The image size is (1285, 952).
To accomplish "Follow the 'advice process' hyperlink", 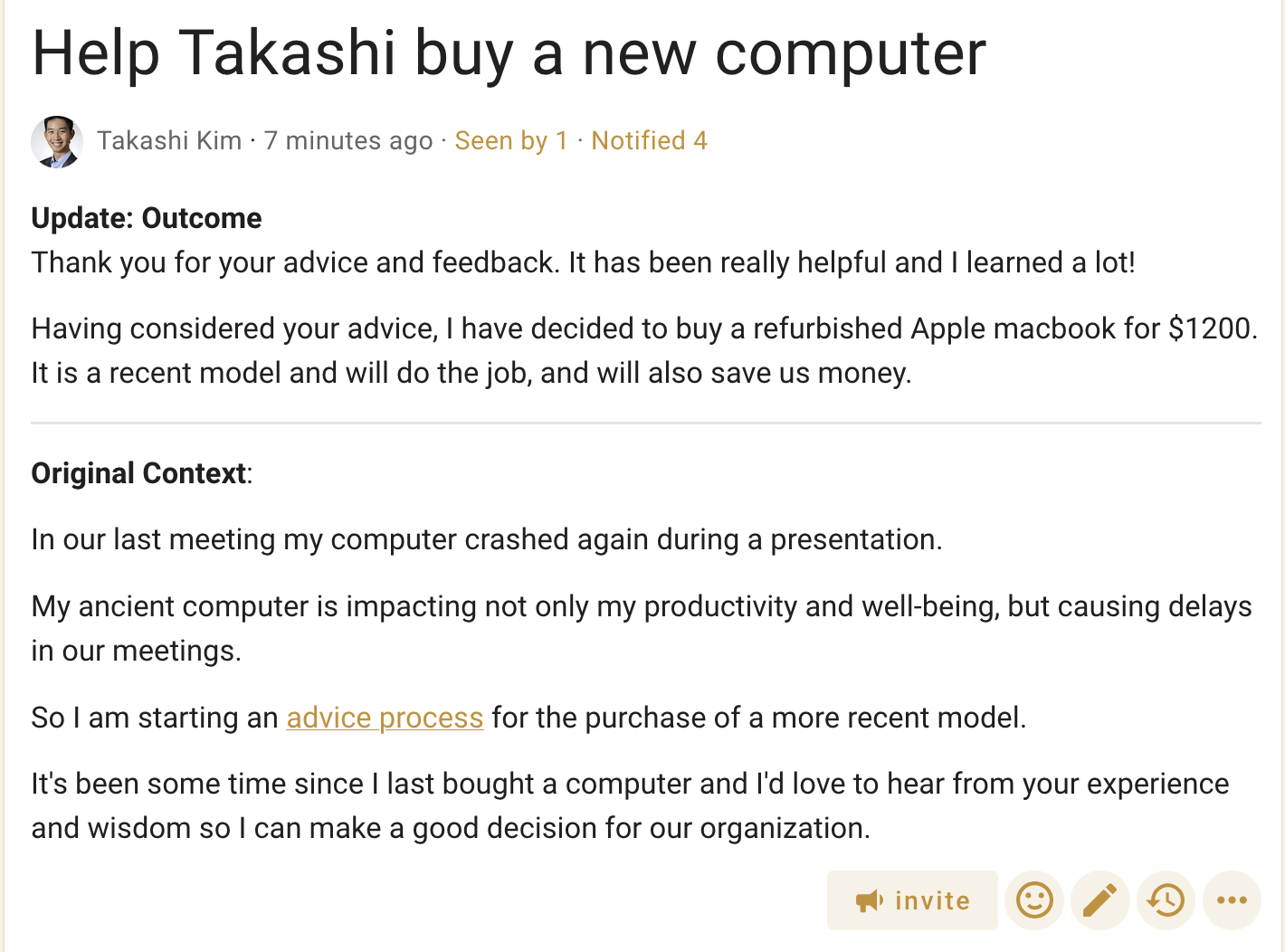I will (x=385, y=718).
